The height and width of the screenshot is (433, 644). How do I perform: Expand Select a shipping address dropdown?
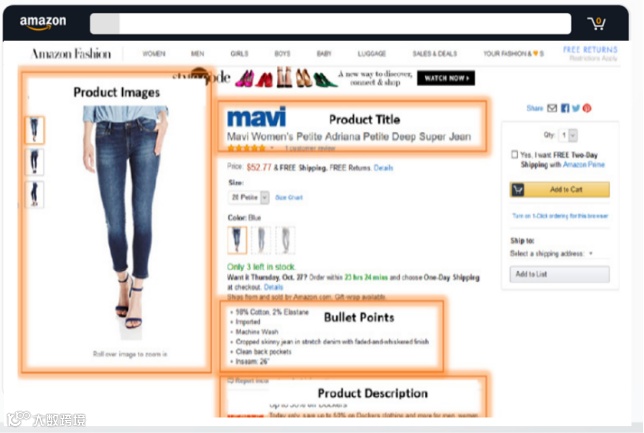click(x=551, y=253)
